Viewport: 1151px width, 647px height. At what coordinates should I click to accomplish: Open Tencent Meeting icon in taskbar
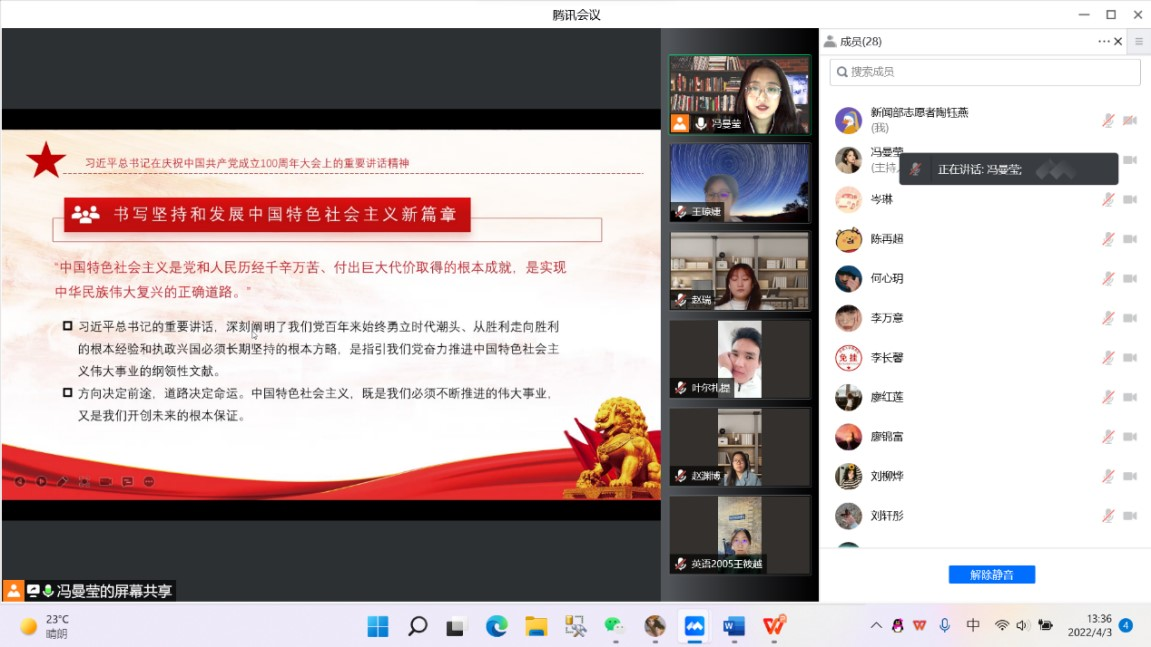694,626
